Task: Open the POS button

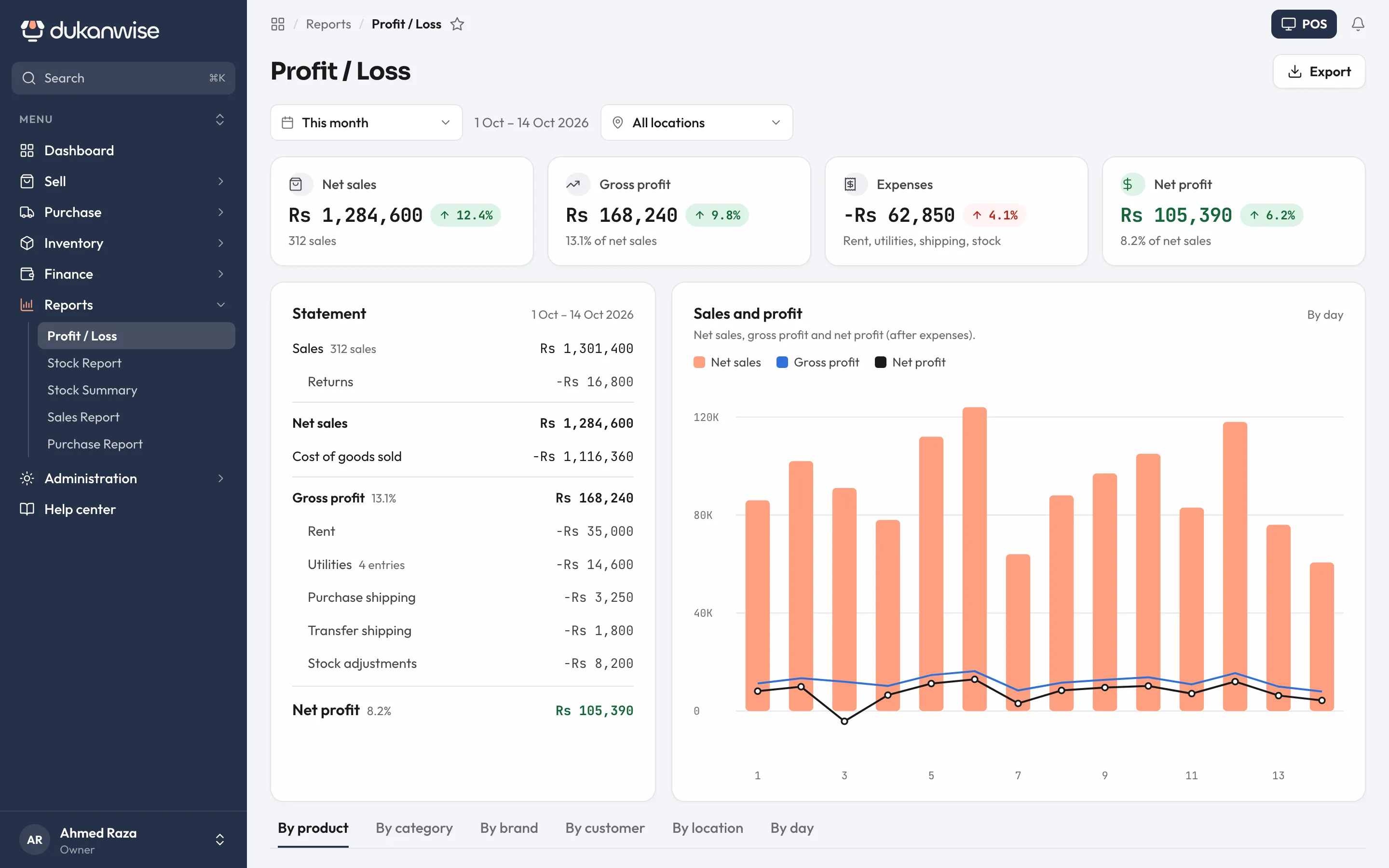Action: click(1304, 24)
